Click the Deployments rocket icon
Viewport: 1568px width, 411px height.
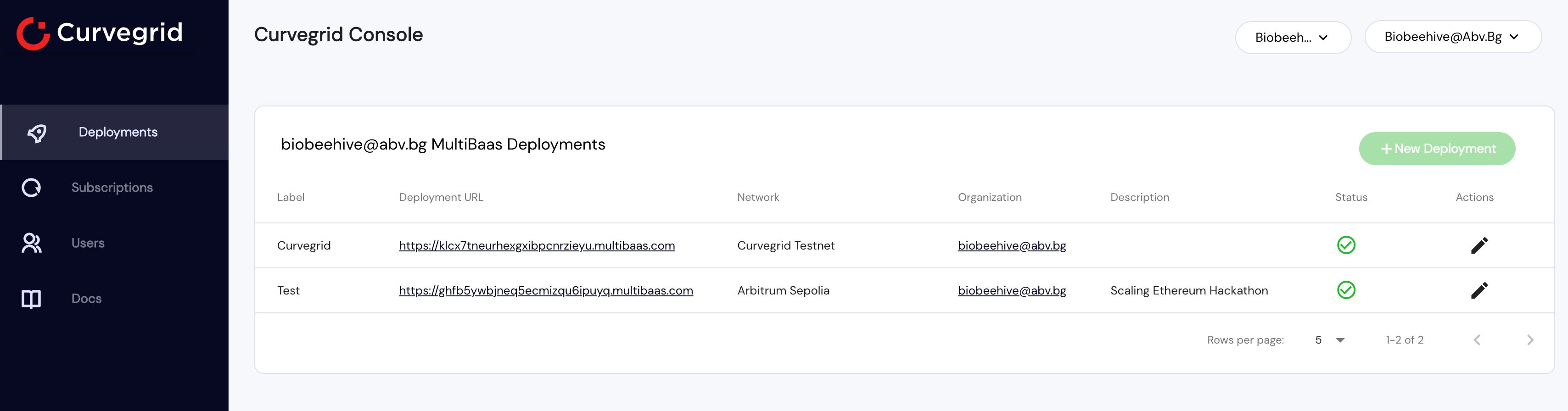point(37,133)
